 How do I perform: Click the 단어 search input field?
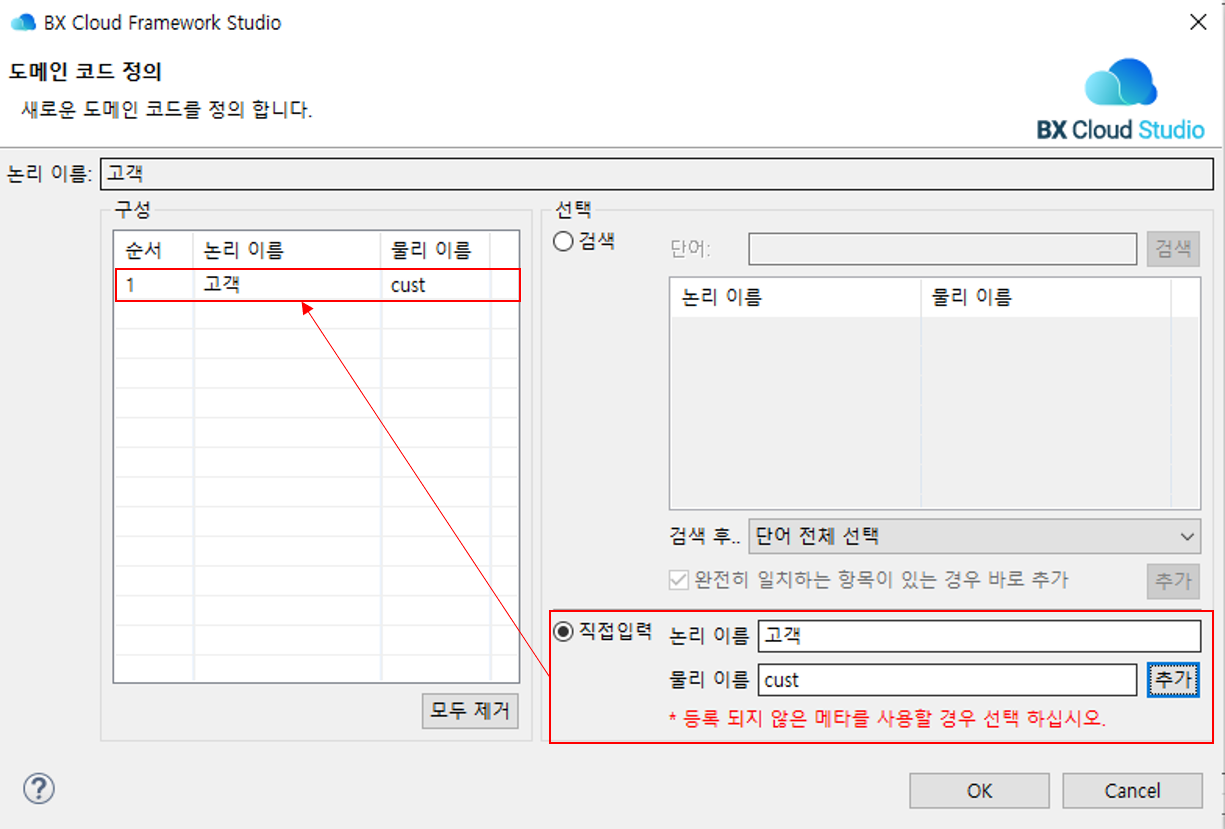(942, 249)
